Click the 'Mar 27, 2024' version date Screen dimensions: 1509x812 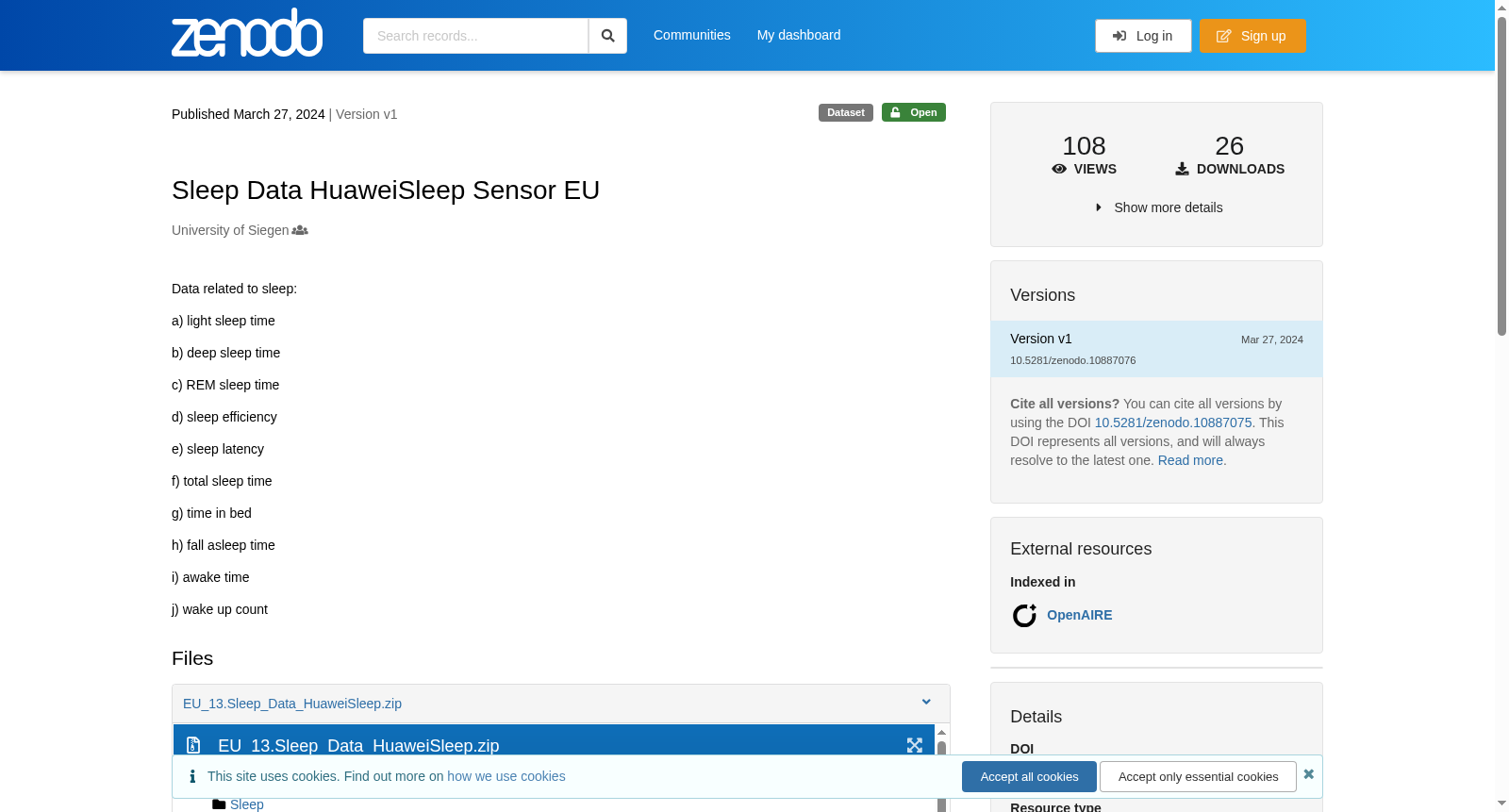click(x=1272, y=340)
